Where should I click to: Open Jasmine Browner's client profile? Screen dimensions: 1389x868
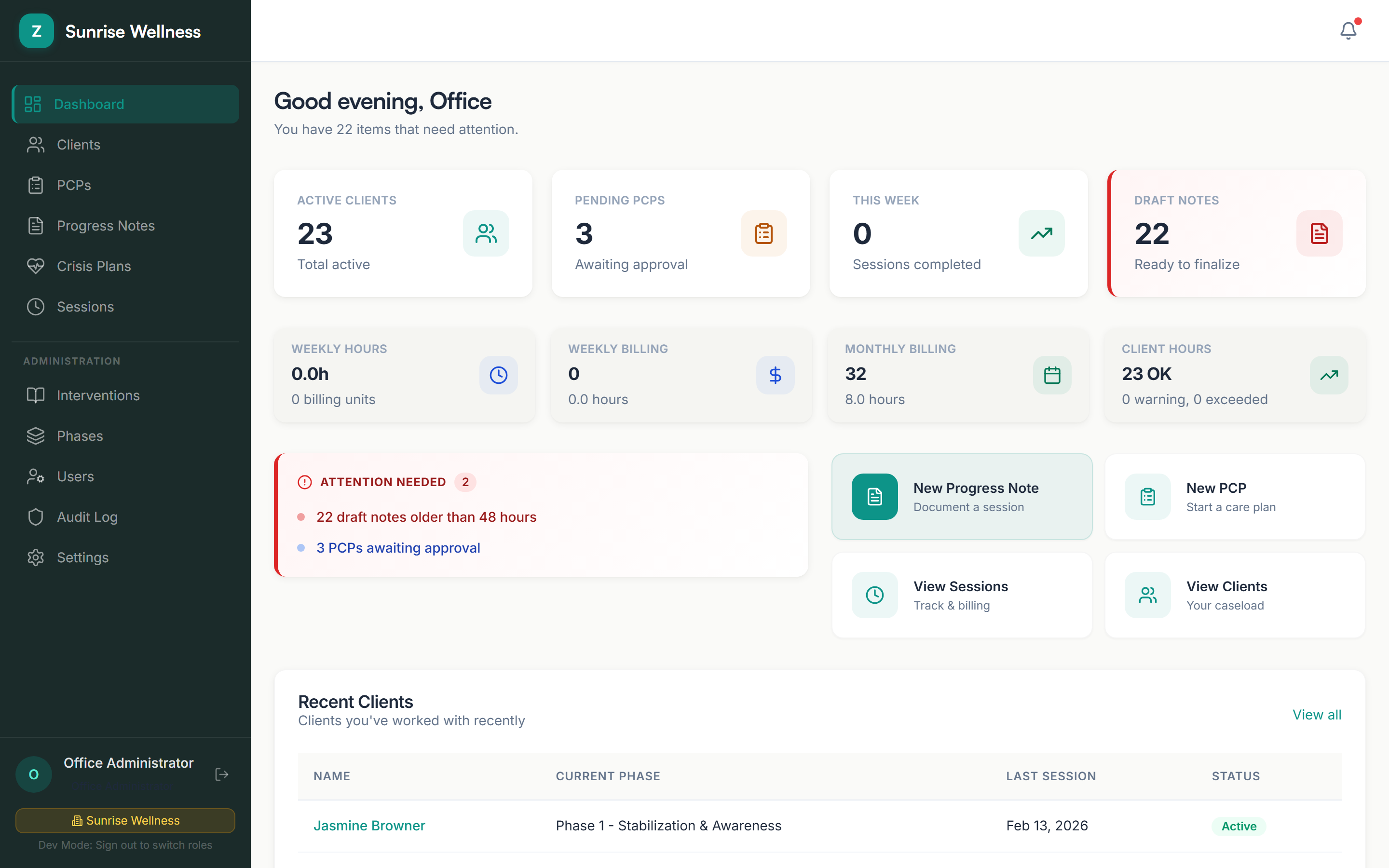click(x=369, y=826)
